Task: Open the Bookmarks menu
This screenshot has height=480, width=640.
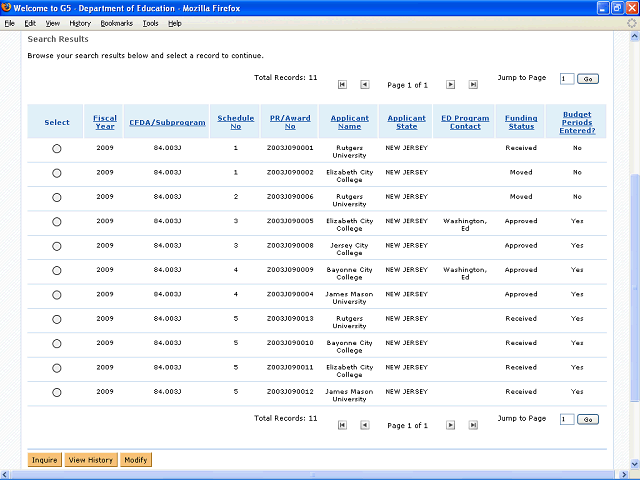Action: (116, 23)
